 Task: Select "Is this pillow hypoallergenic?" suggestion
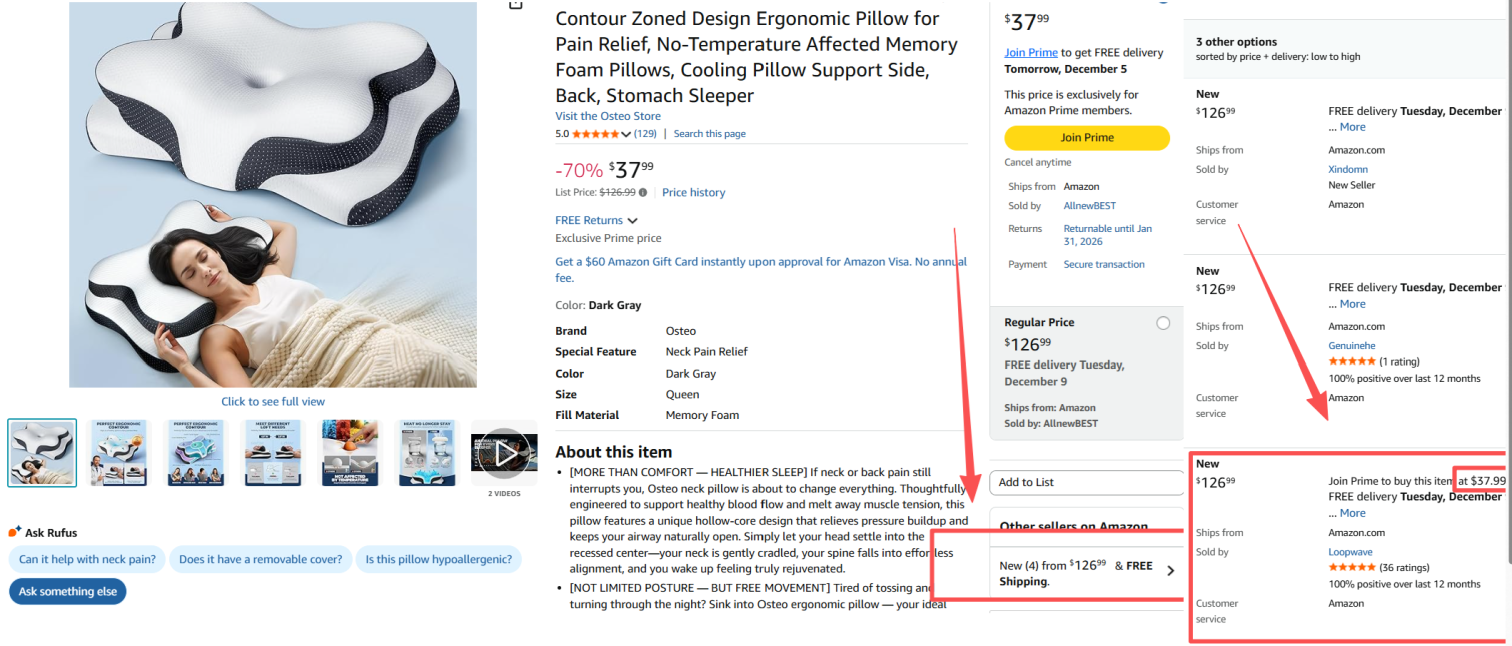coord(438,560)
